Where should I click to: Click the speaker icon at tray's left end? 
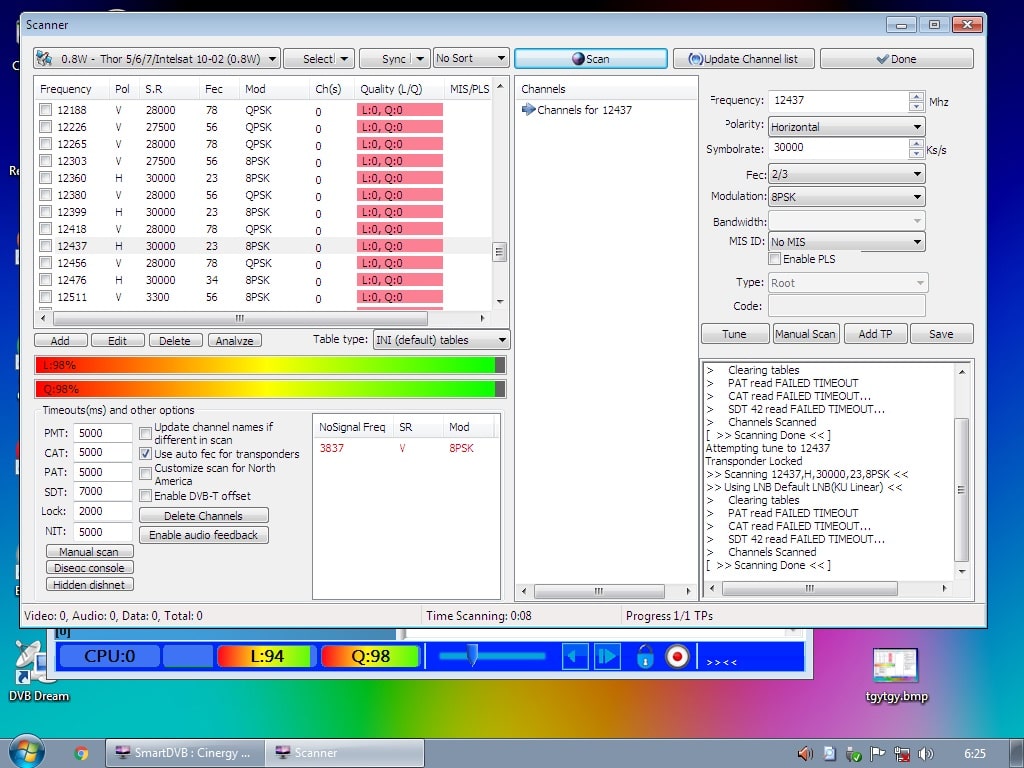805,754
